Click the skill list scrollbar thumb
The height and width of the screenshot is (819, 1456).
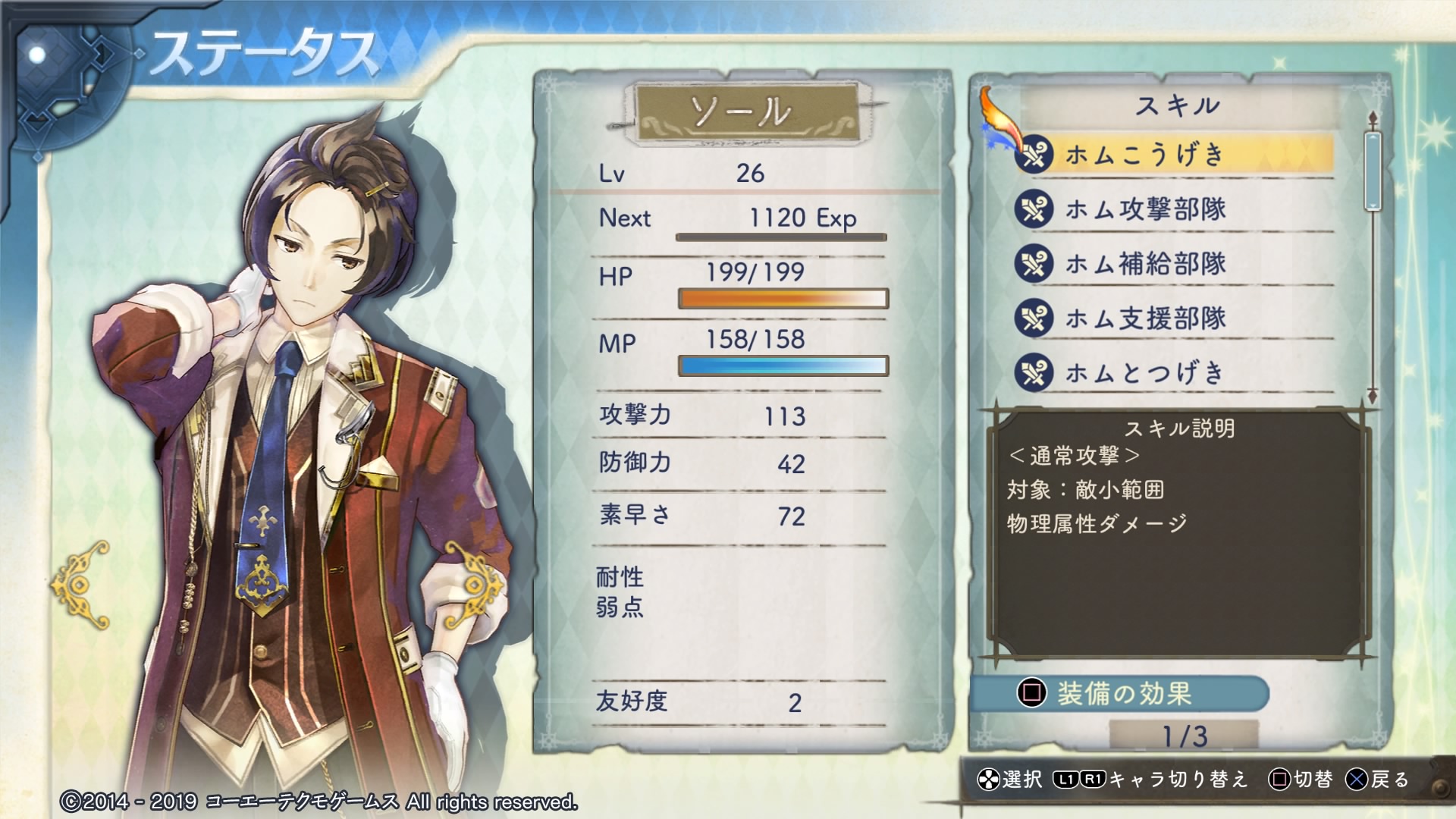(x=1373, y=171)
